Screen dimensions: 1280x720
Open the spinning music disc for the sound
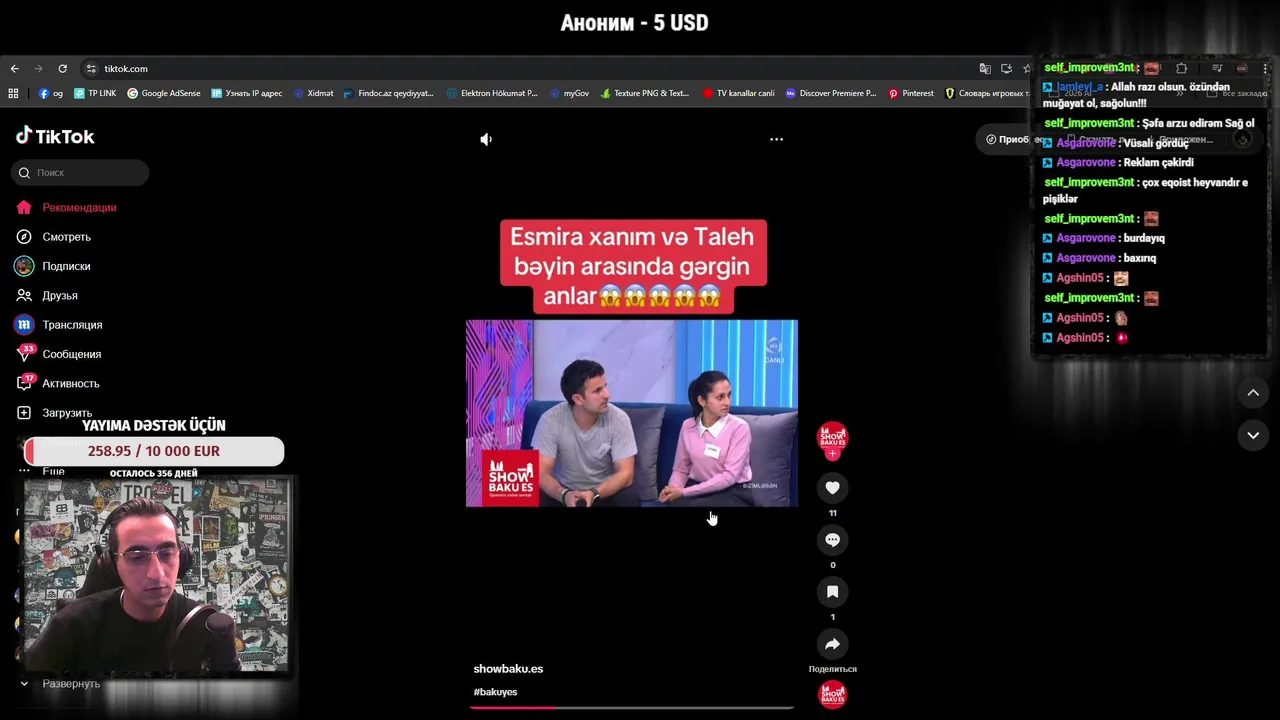tap(832, 694)
